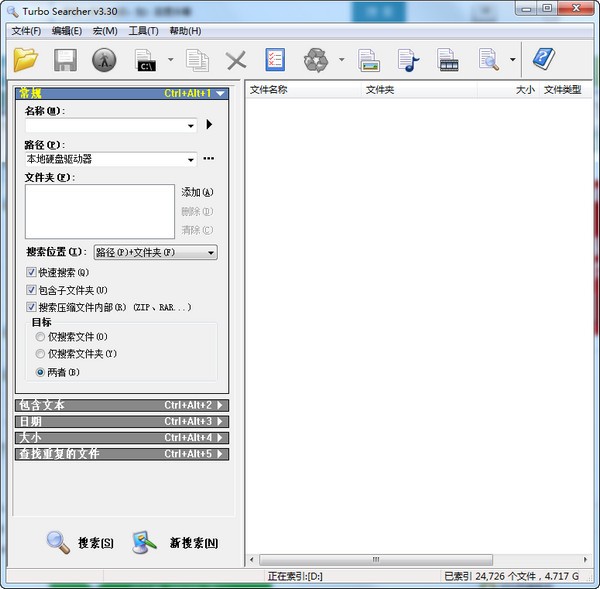This screenshot has width=600, height=589.
Task: Click the blue checklist icon
Action: pyautogui.click(x=275, y=60)
